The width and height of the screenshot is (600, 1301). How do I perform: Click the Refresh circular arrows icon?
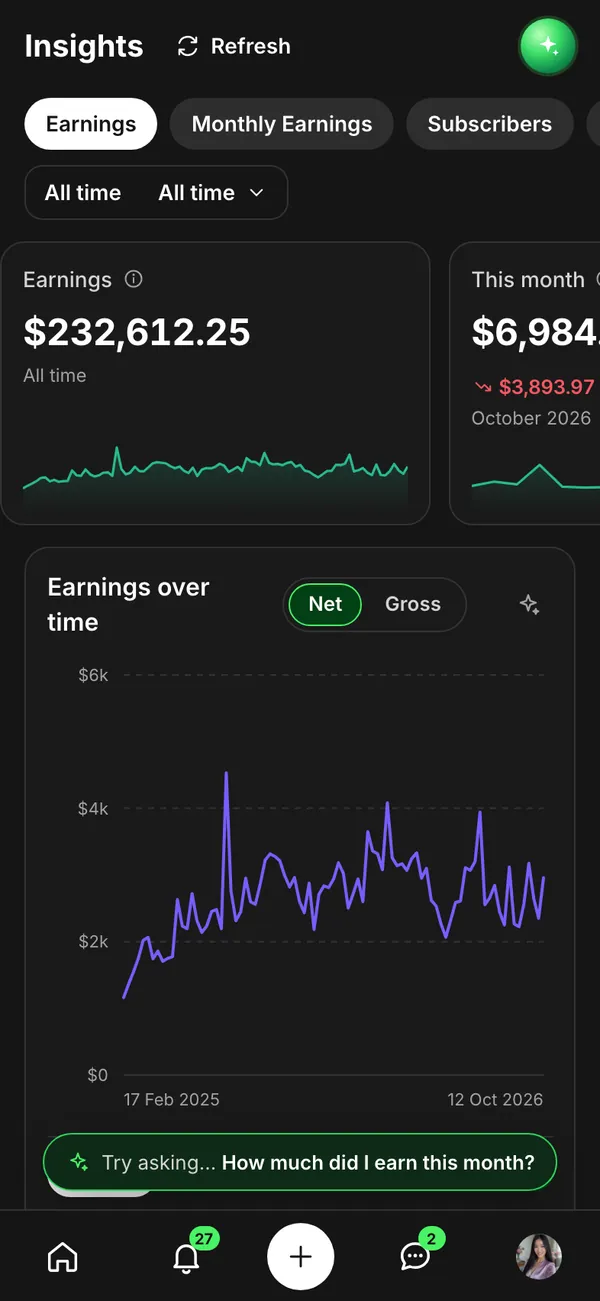pyautogui.click(x=187, y=46)
